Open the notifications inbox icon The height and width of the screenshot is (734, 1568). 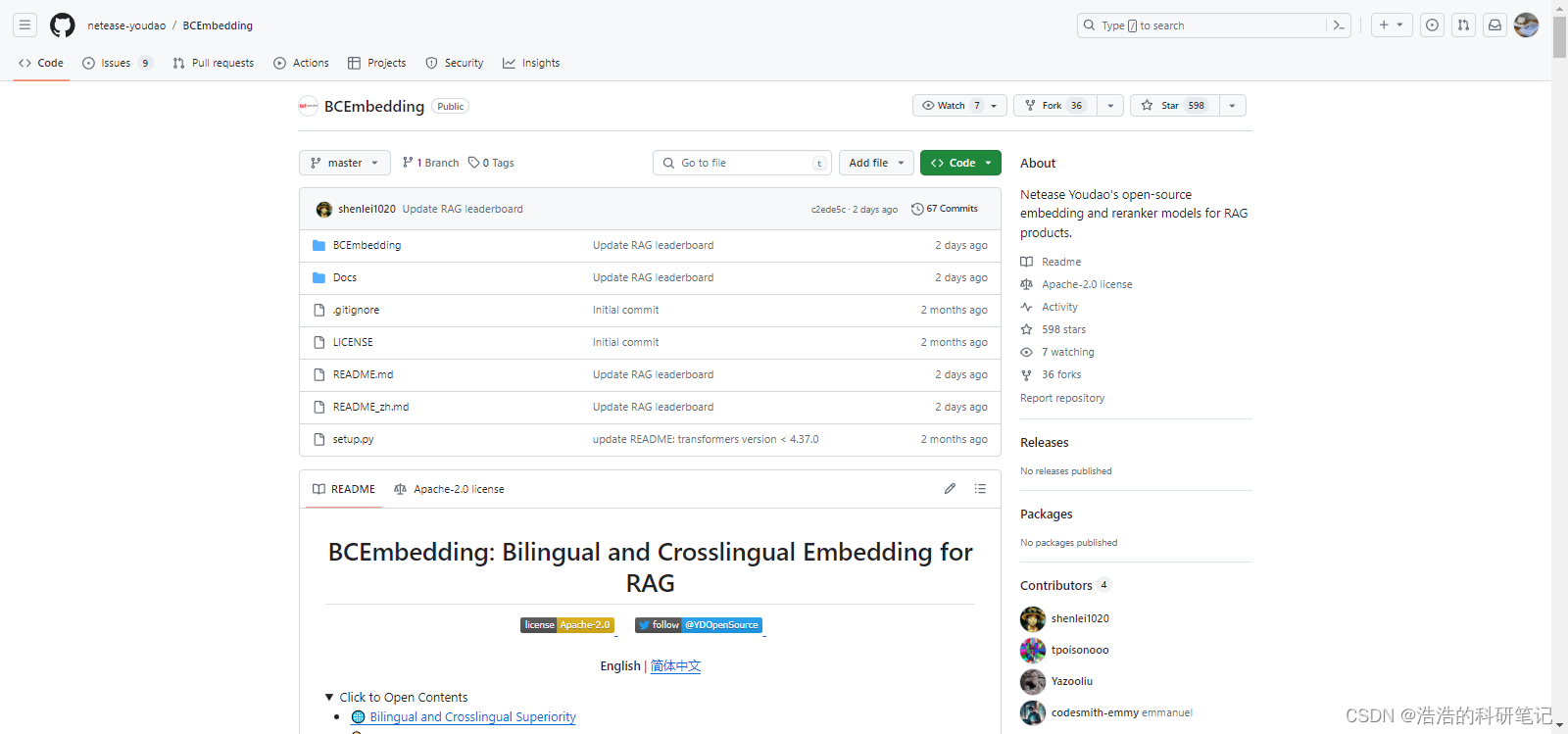click(x=1494, y=25)
